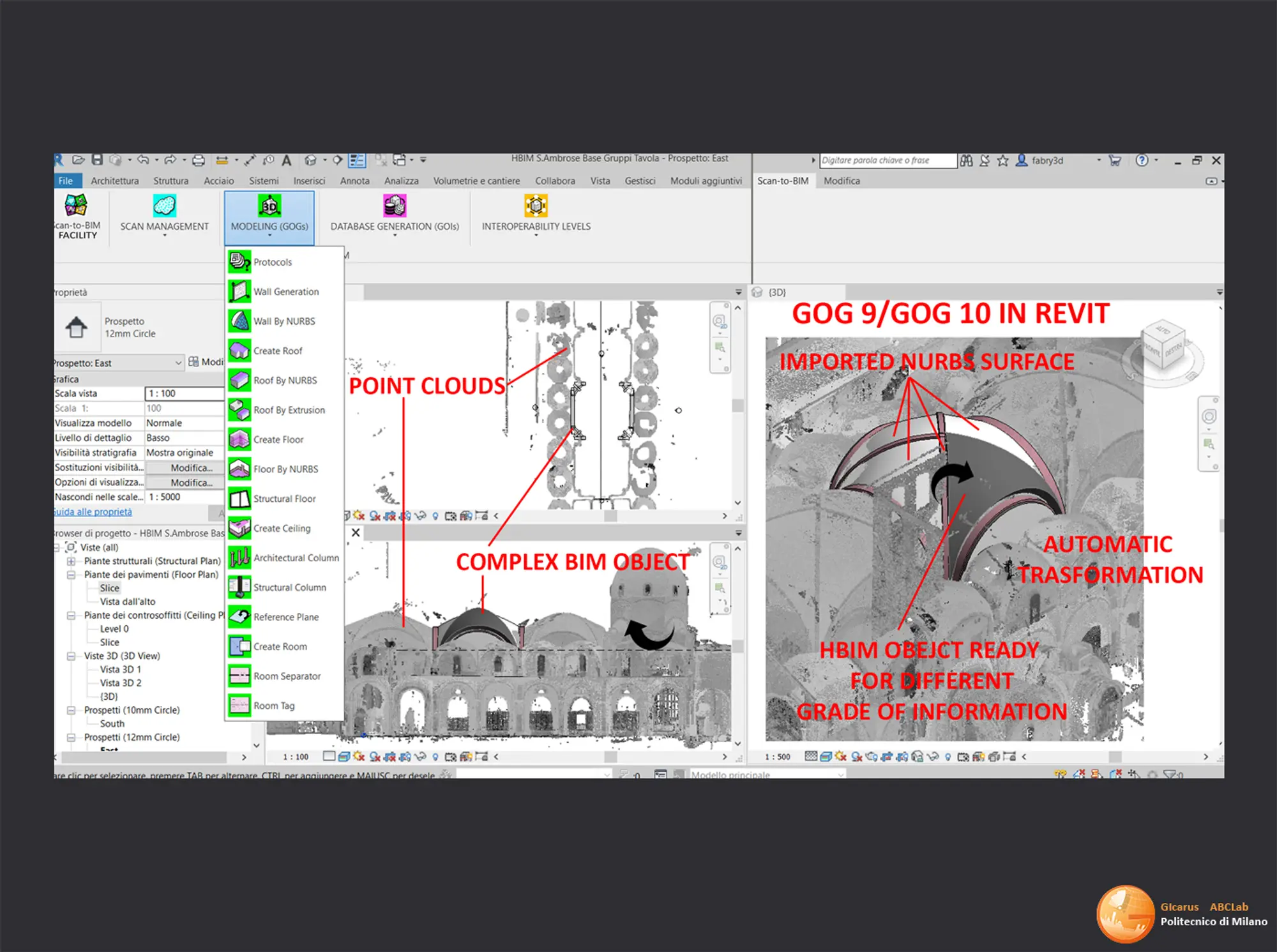The width and height of the screenshot is (1277, 952).
Task: Open the Architettura ribbon tab
Action: tap(114, 181)
